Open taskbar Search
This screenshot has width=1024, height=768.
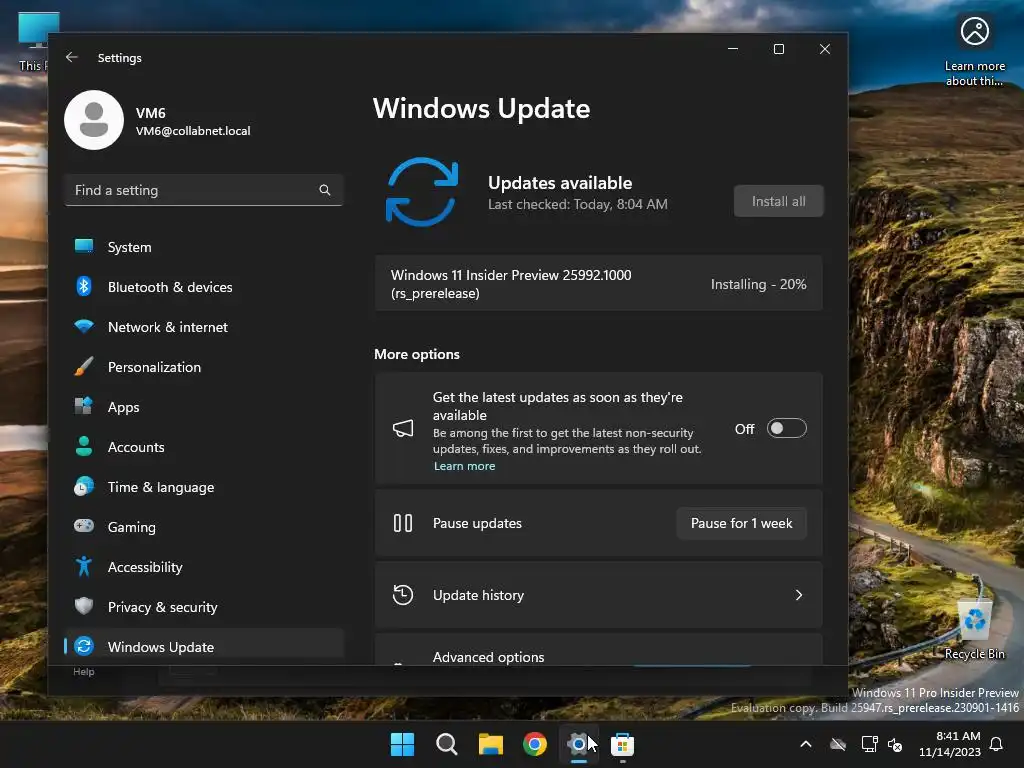(447, 744)
